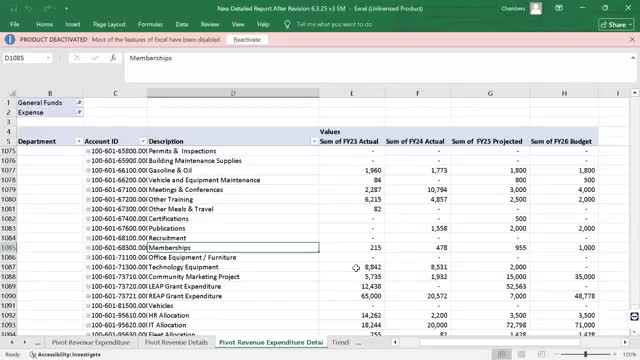Click the zoom slider handle
640x360 pixels.
[x=585, y=354]
